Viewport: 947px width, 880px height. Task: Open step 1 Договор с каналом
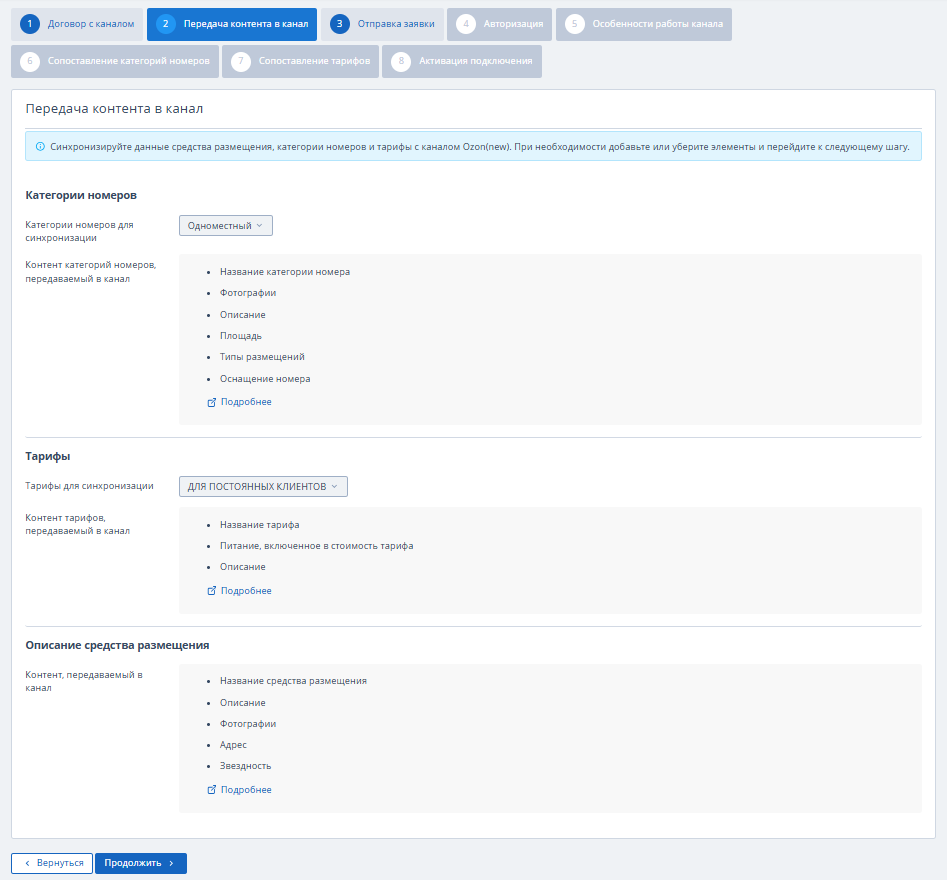coord(77,24)
